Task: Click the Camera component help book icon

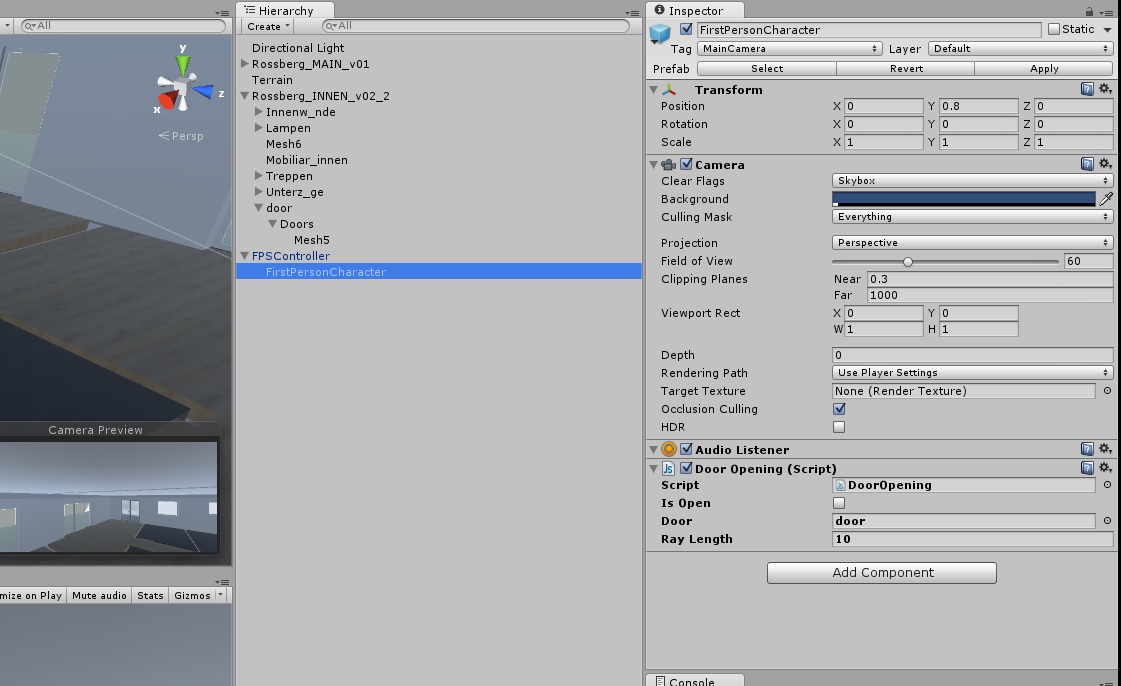Action: pos(1089,164)
